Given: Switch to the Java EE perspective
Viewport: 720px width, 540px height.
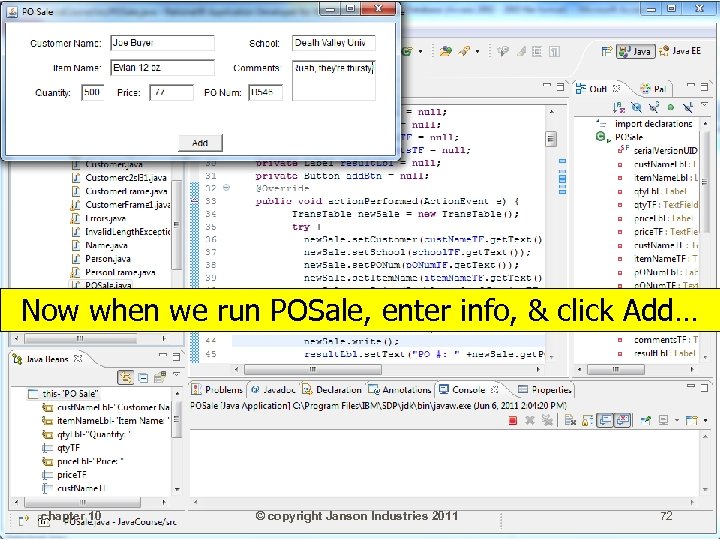Looking at the screenshot, I should 681,51.
